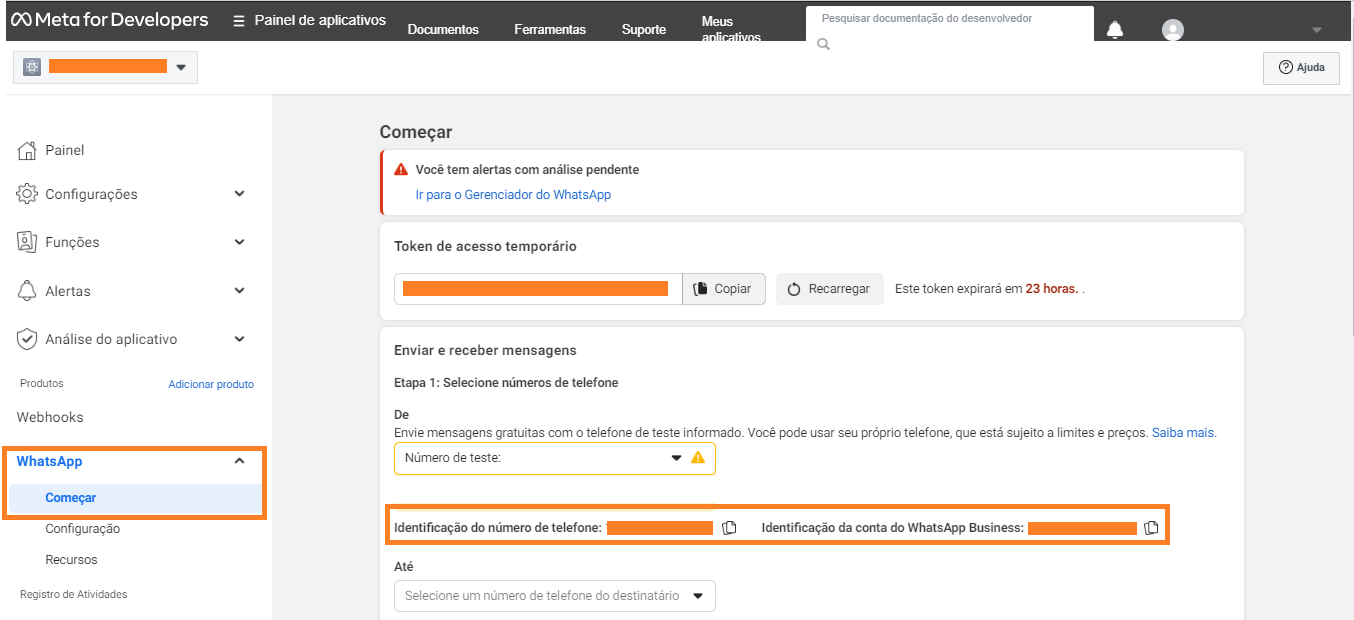Open Documentos in the top navigation
The image size is (1354, 620).
pos(443,30)
